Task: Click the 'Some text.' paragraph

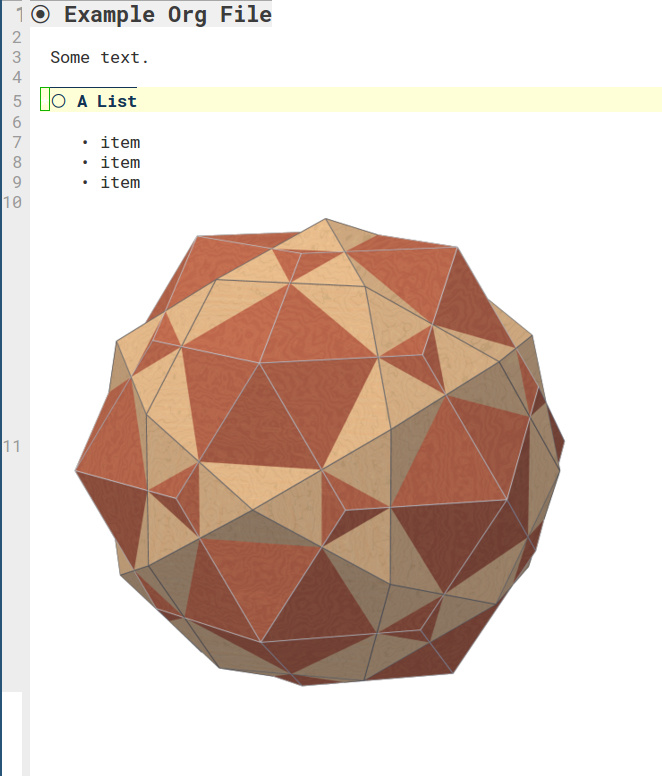Action: [99, 57]
